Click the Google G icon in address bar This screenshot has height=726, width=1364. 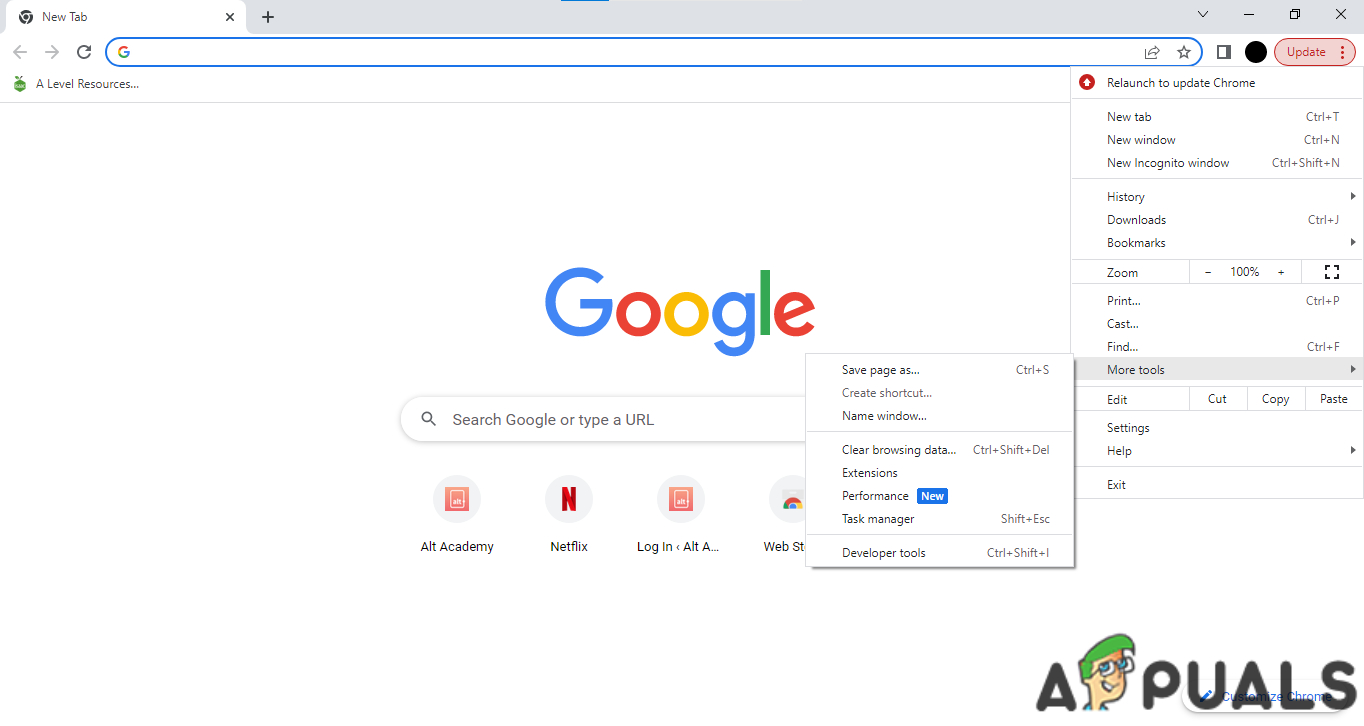pyautogui.click(x=124, y=52)
